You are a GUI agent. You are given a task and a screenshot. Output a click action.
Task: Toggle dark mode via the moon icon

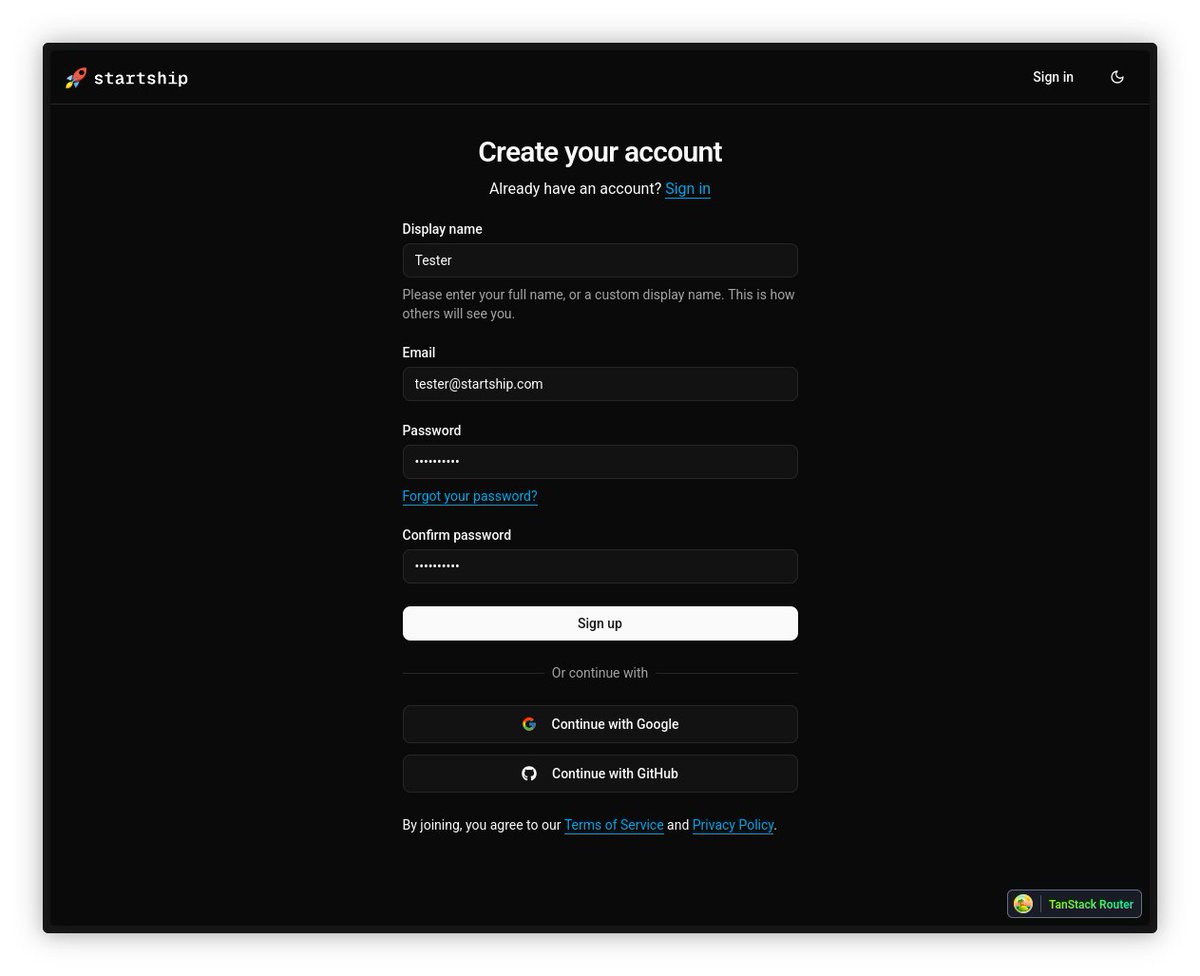[1117, 77]
